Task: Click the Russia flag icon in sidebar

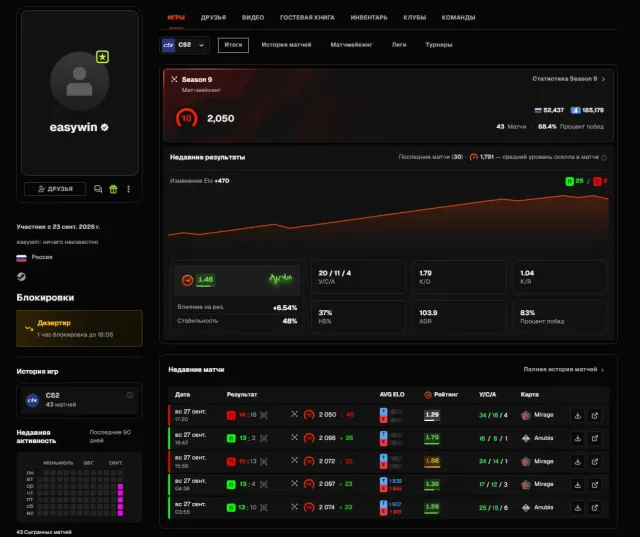Action: pos(21,257)
